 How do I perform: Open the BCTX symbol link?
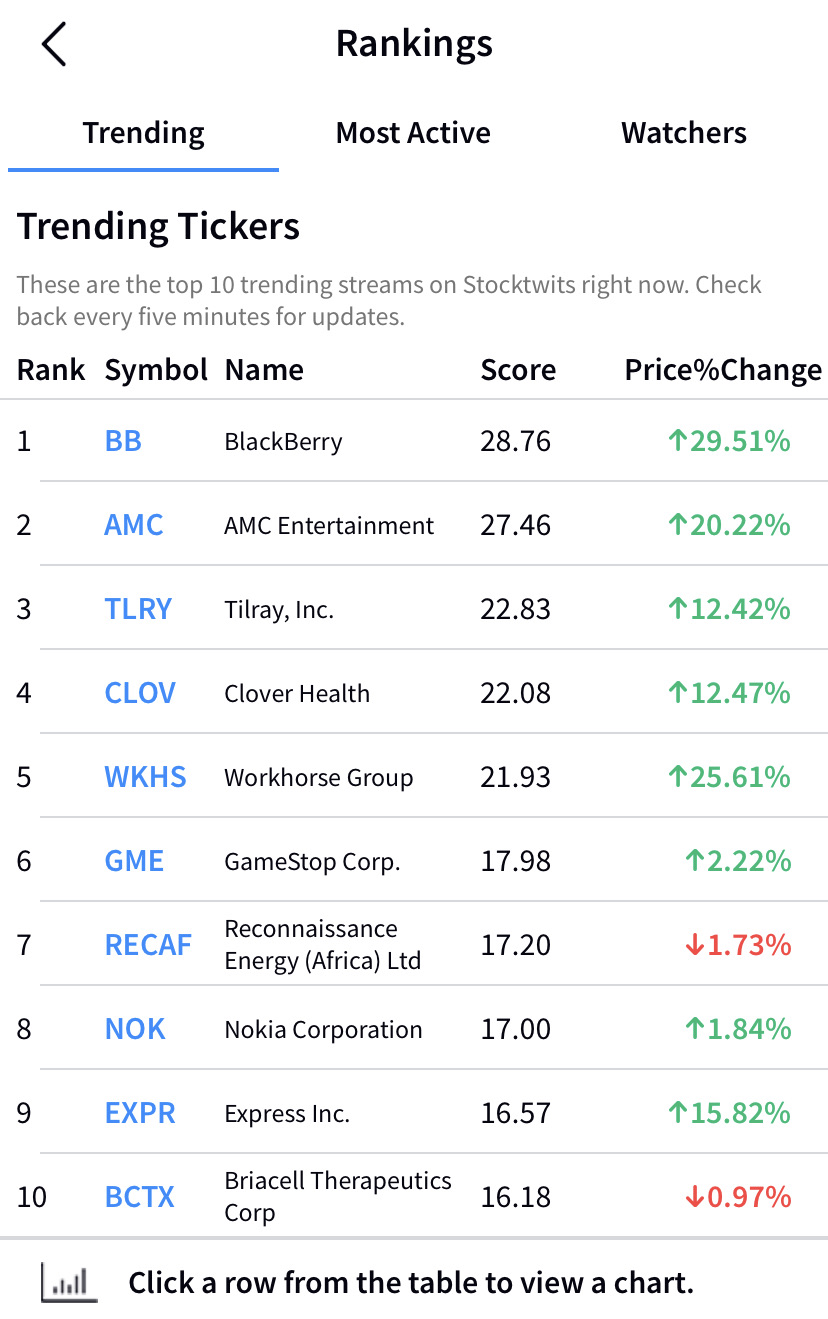tap(140, 1197)
